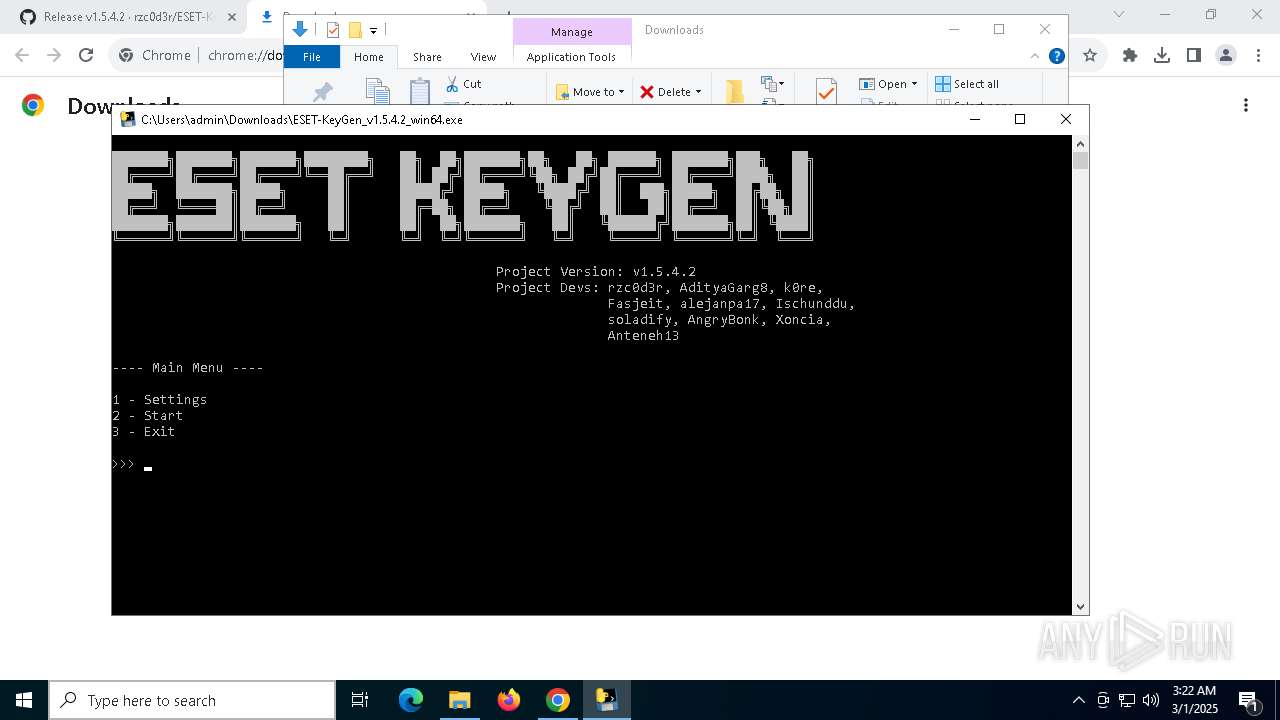1280x720 pixels.
Task: Open the Application Tools ribbon tab
Action: point(571,57)
